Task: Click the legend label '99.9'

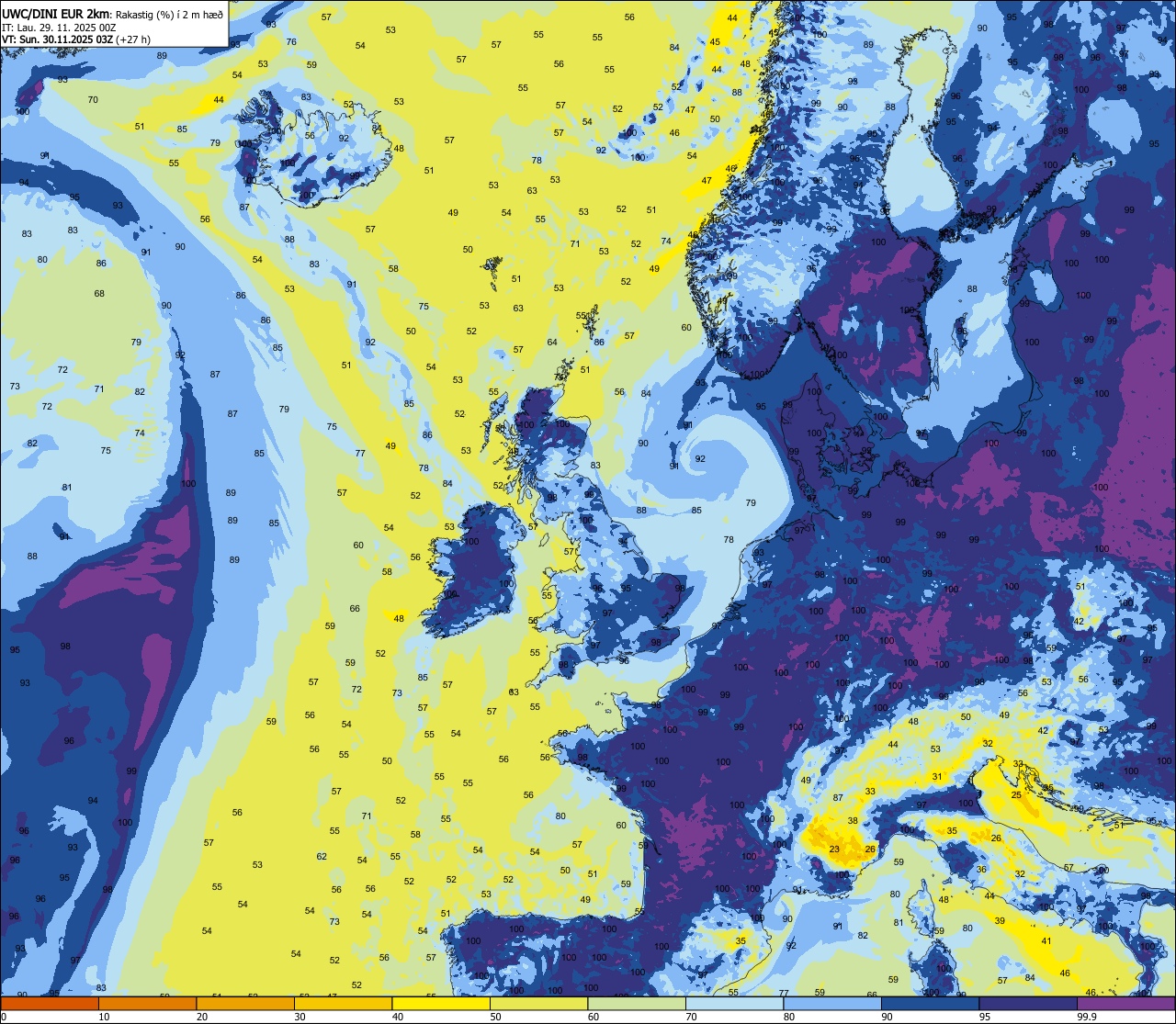Action: (1087, 1017)
